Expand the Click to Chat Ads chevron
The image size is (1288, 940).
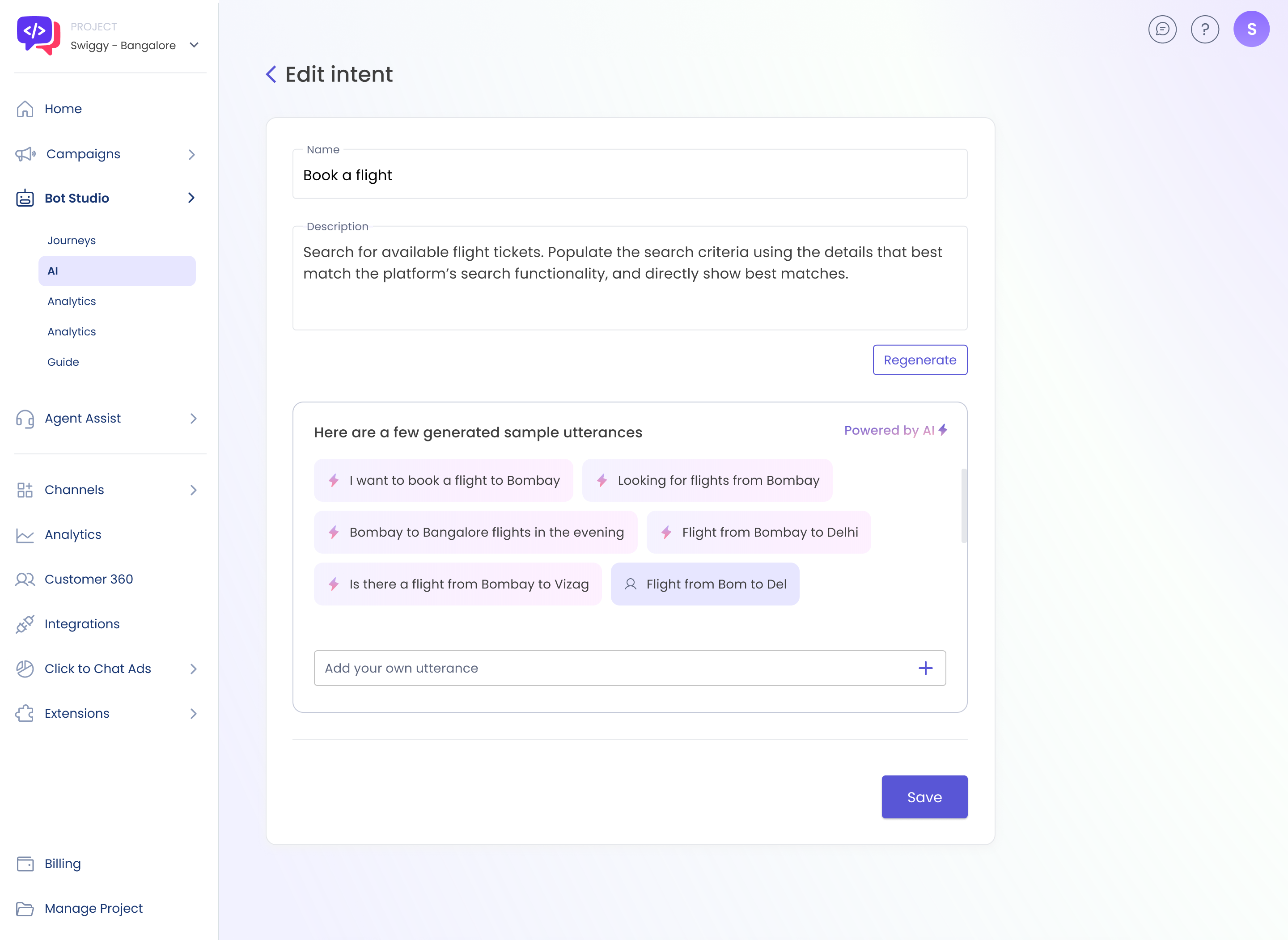point(193,669)
